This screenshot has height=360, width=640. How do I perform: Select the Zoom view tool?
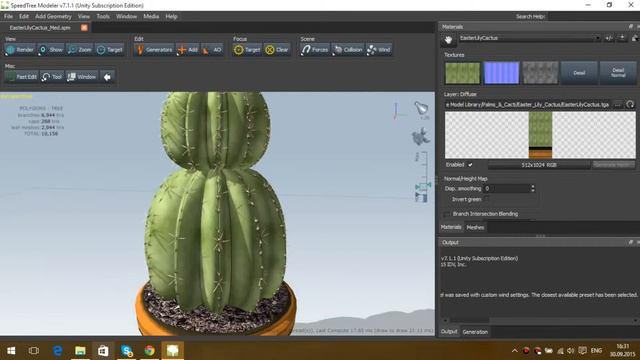point(80,50)
